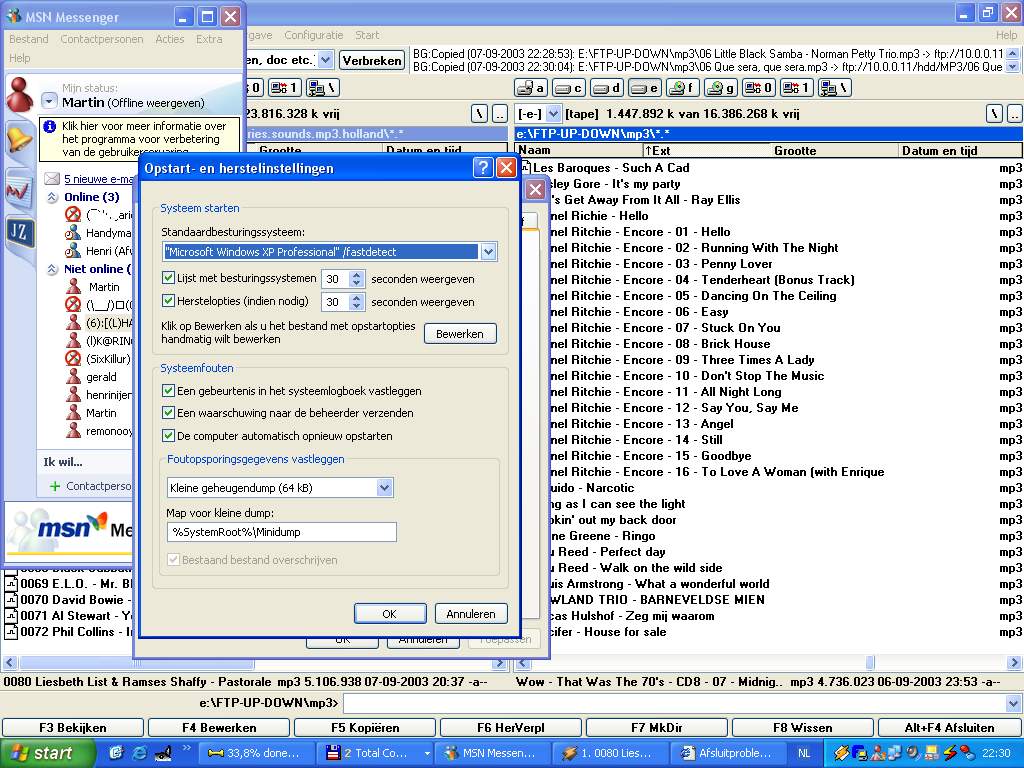Open FTP connection 1 in right panel
The image size is (1024, 768).
point(796,88)
